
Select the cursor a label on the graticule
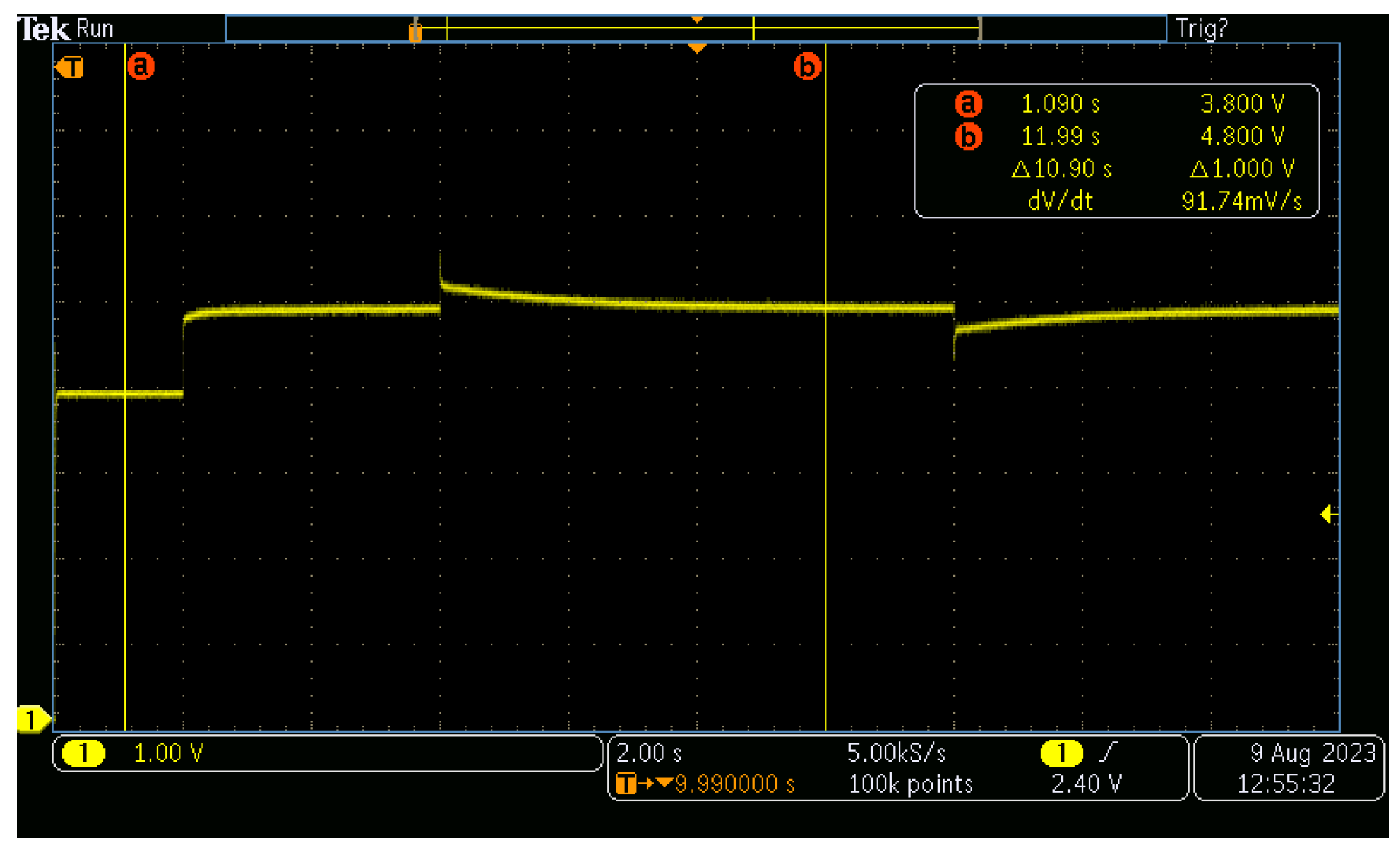[x=141, y=66]
